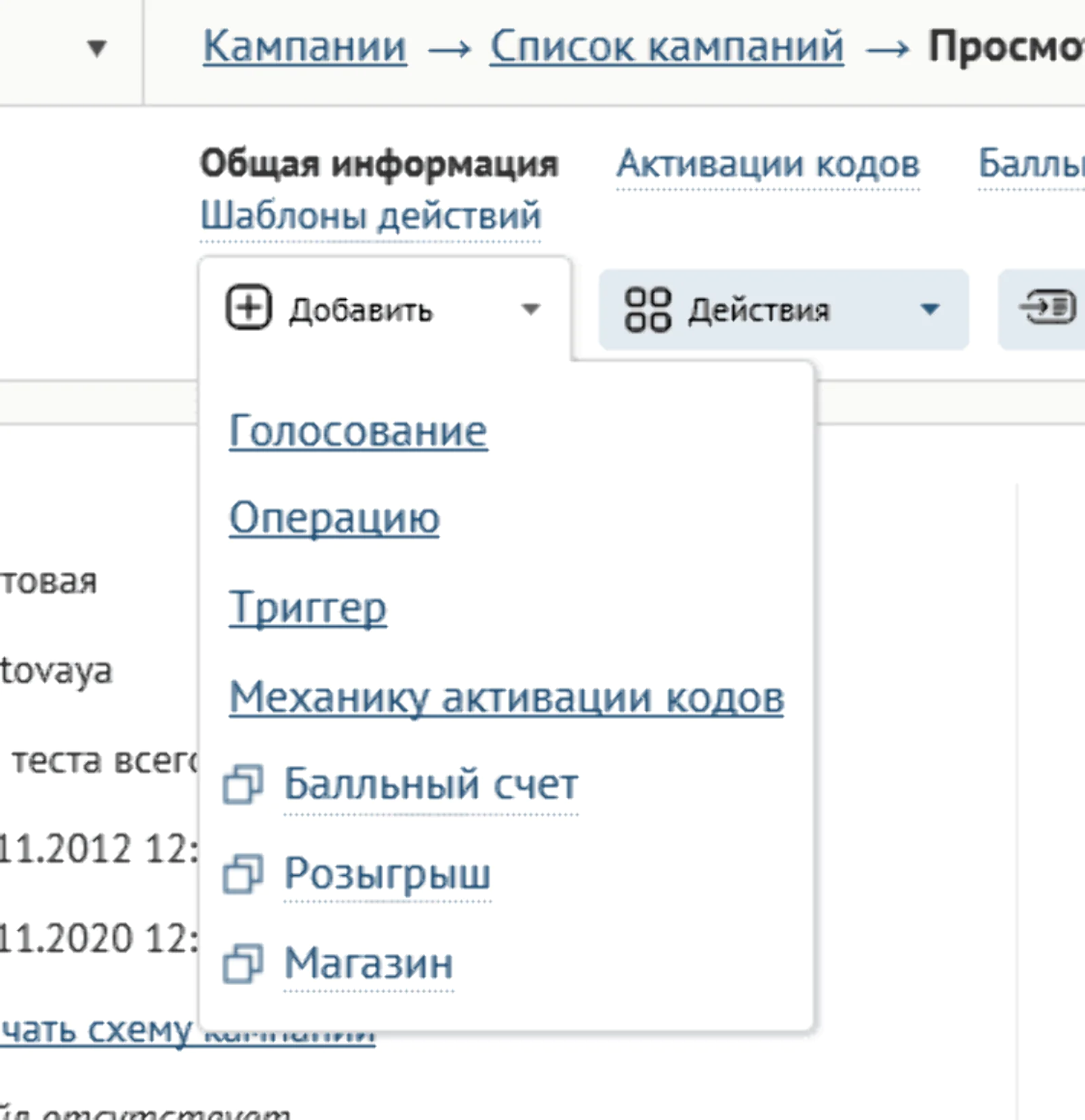The image size is (1085, 1120).
Task: Click the теста всего text
Action: (105, 760)
